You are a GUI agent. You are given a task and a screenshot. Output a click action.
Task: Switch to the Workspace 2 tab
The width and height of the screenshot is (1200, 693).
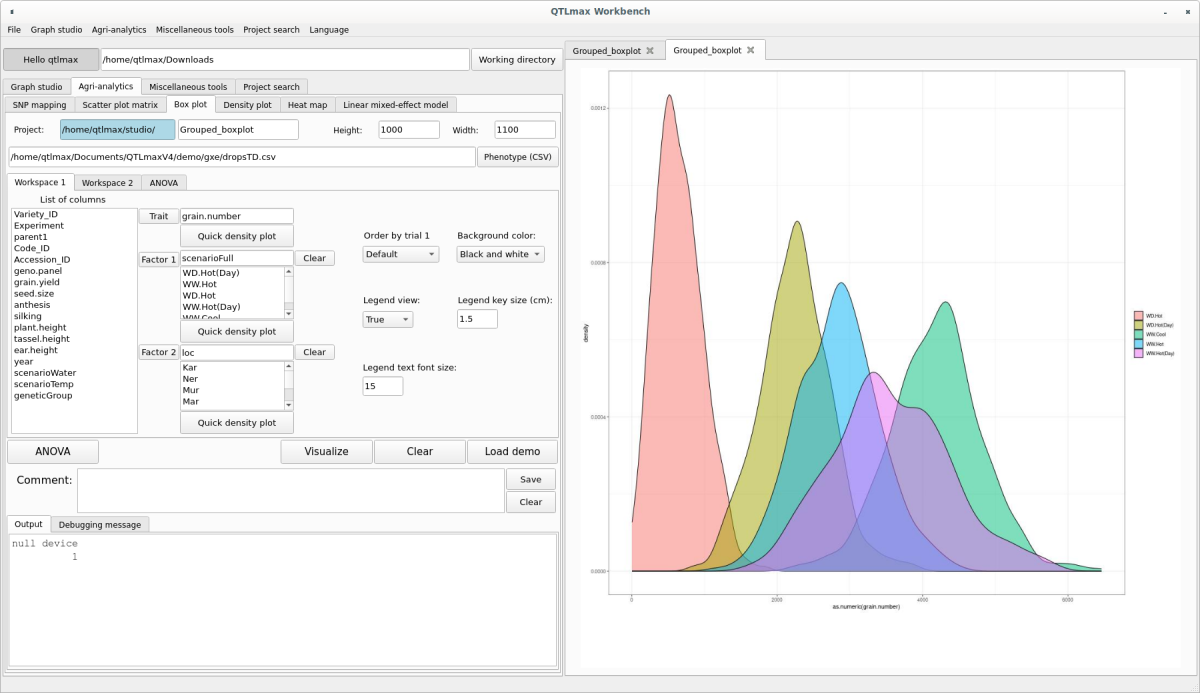[107, 183]
